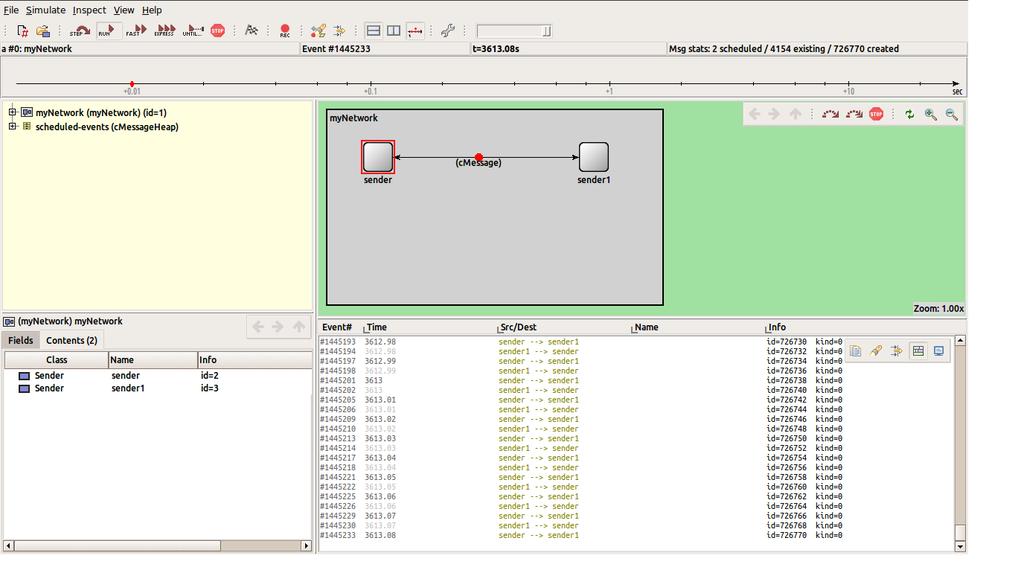The image size is (1024, 570).
Task: Toggle the timeline display icon
Action: pyautogui.click(x=415, y=31)
